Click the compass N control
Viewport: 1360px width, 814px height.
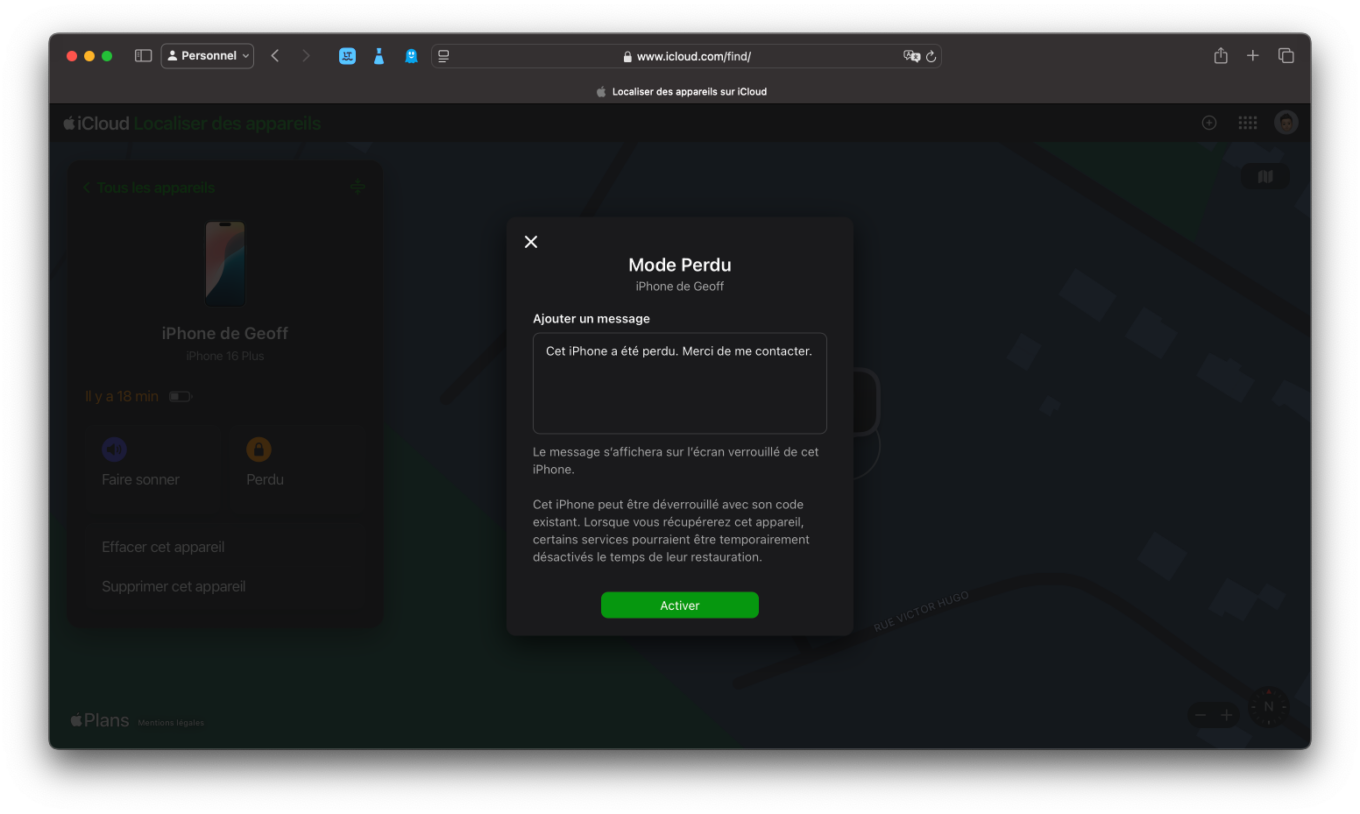pyautogui.click(x=1269, y=707)
